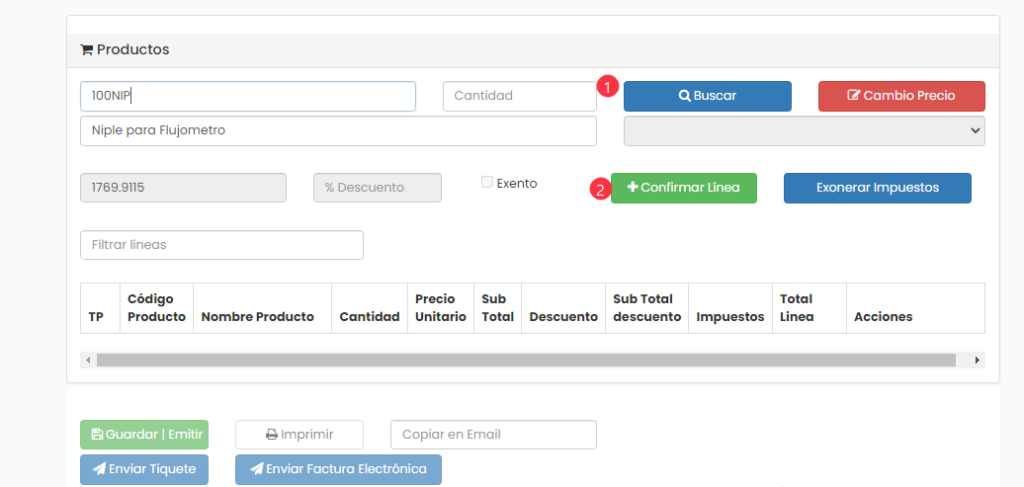
Task: Click Enviar Factura Electrónica button
Action: [x=338, y=469]
